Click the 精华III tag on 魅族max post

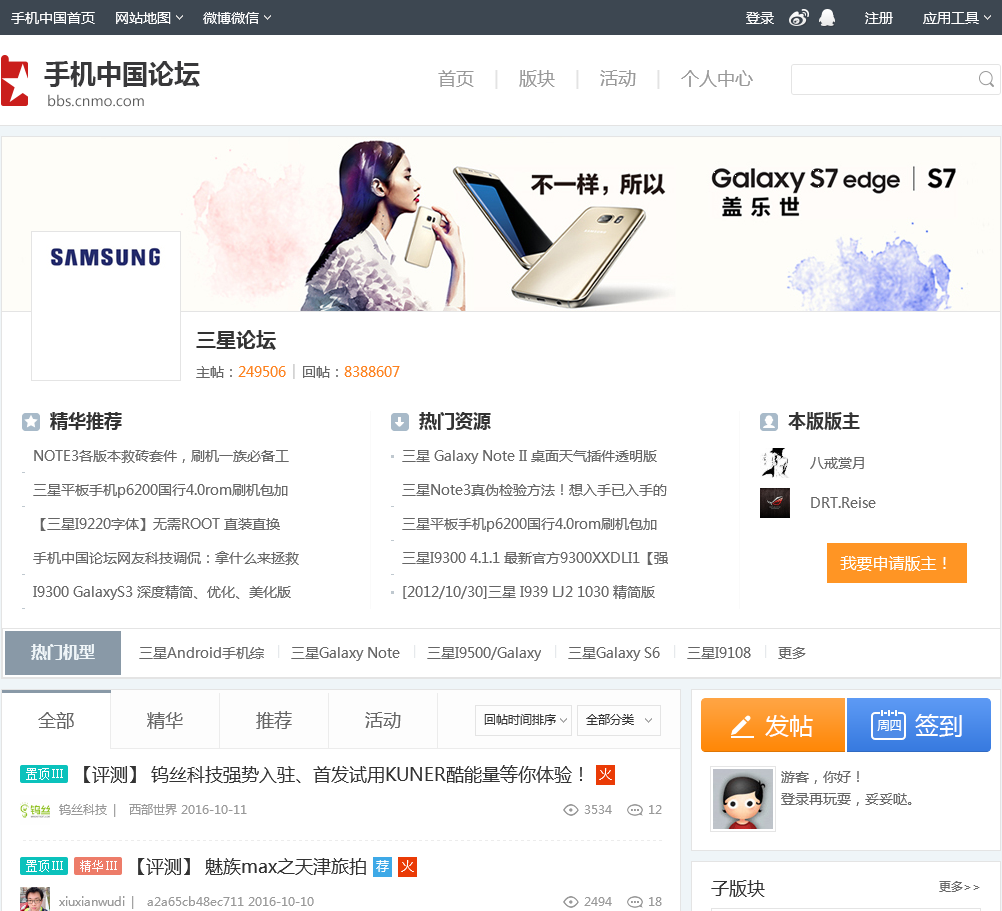98,866
